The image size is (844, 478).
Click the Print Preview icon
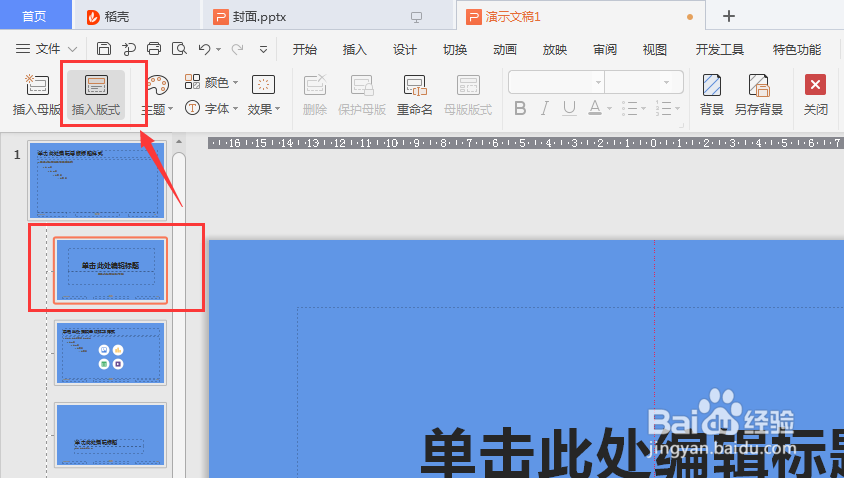179,49
